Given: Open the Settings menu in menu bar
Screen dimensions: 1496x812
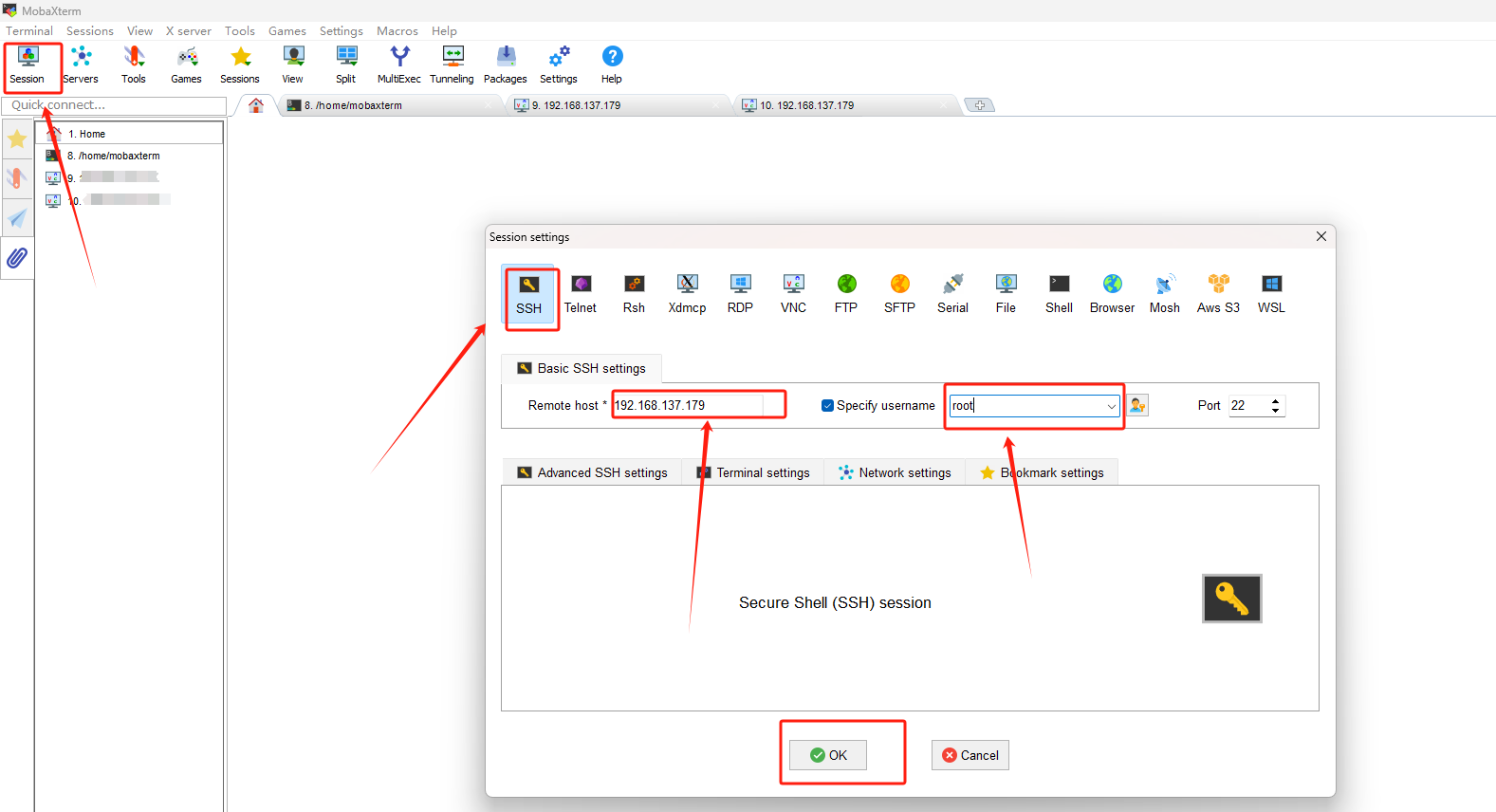Looking at the screenshot, I should pyautogui.click(x=342, y=30).
